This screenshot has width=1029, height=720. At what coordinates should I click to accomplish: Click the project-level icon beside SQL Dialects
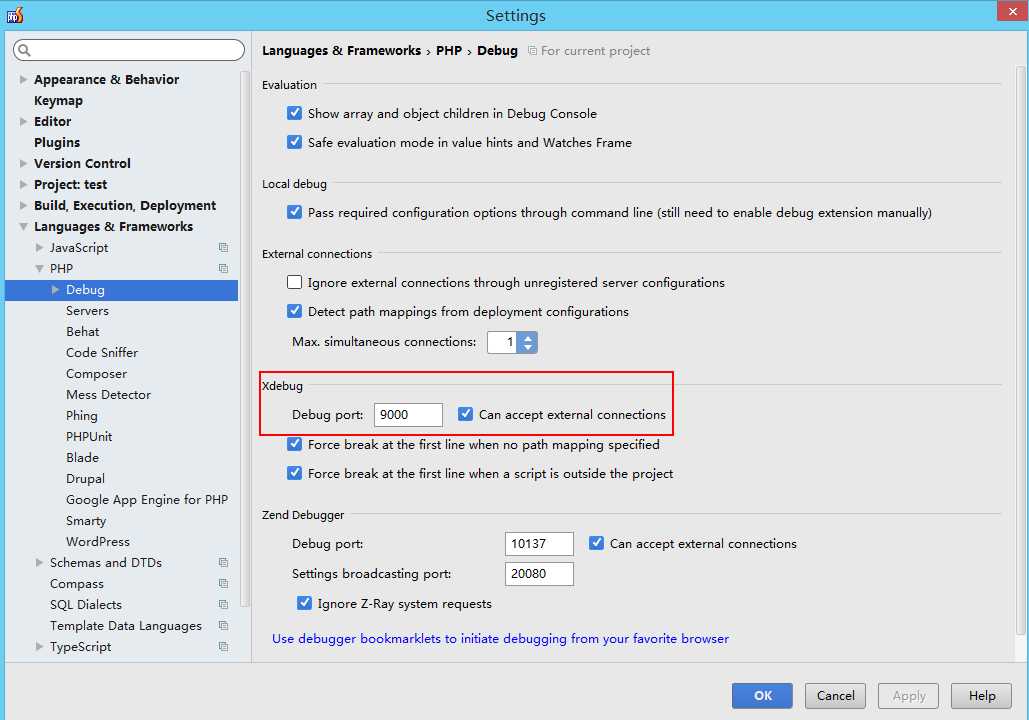(223, 604)
